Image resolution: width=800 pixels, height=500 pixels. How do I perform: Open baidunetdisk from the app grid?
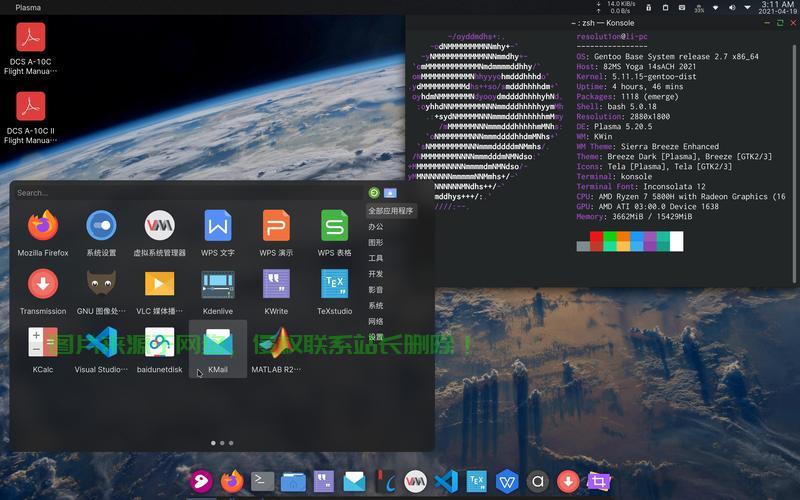point(159,343)
